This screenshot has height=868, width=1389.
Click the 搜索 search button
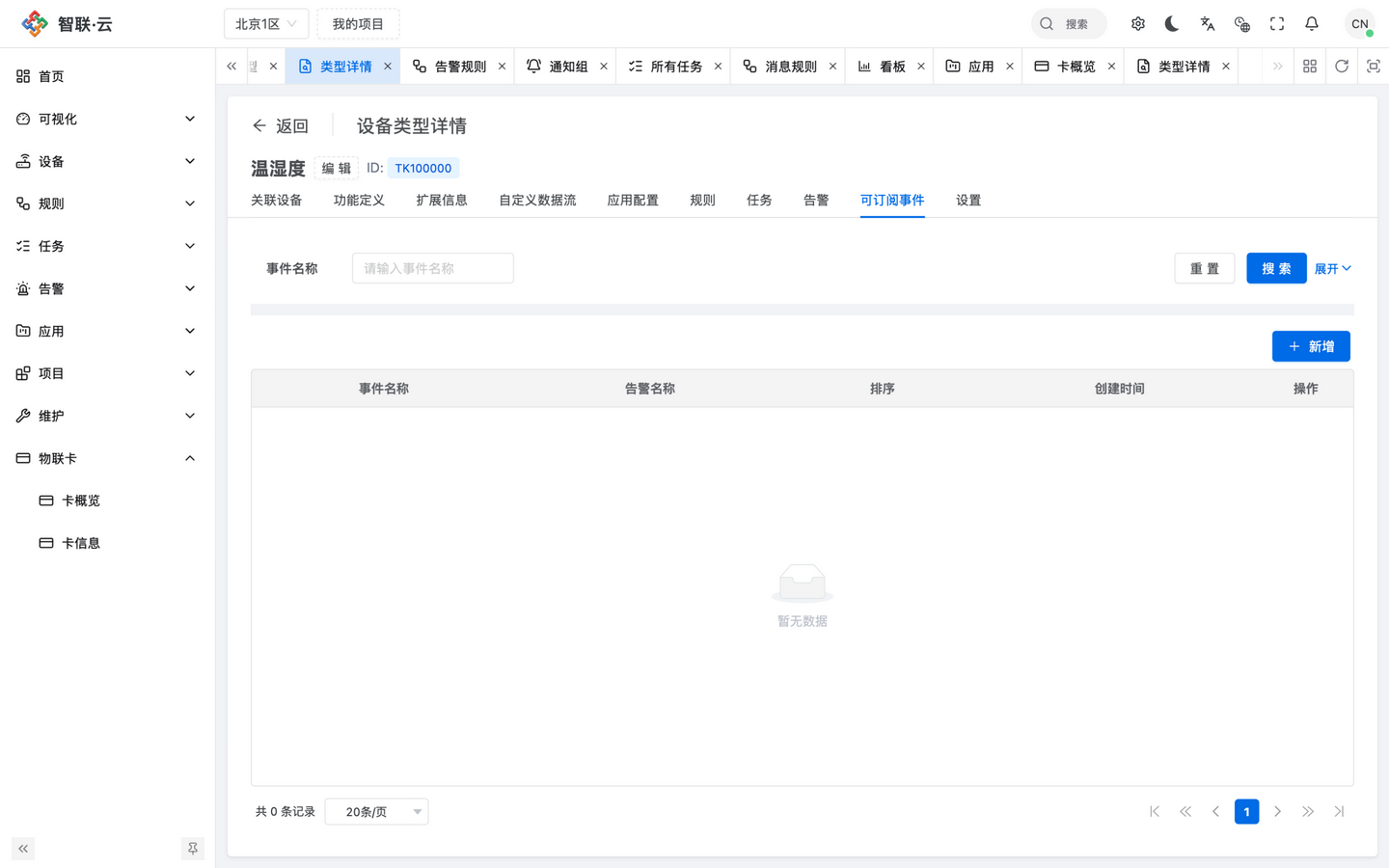(1276, 268)
